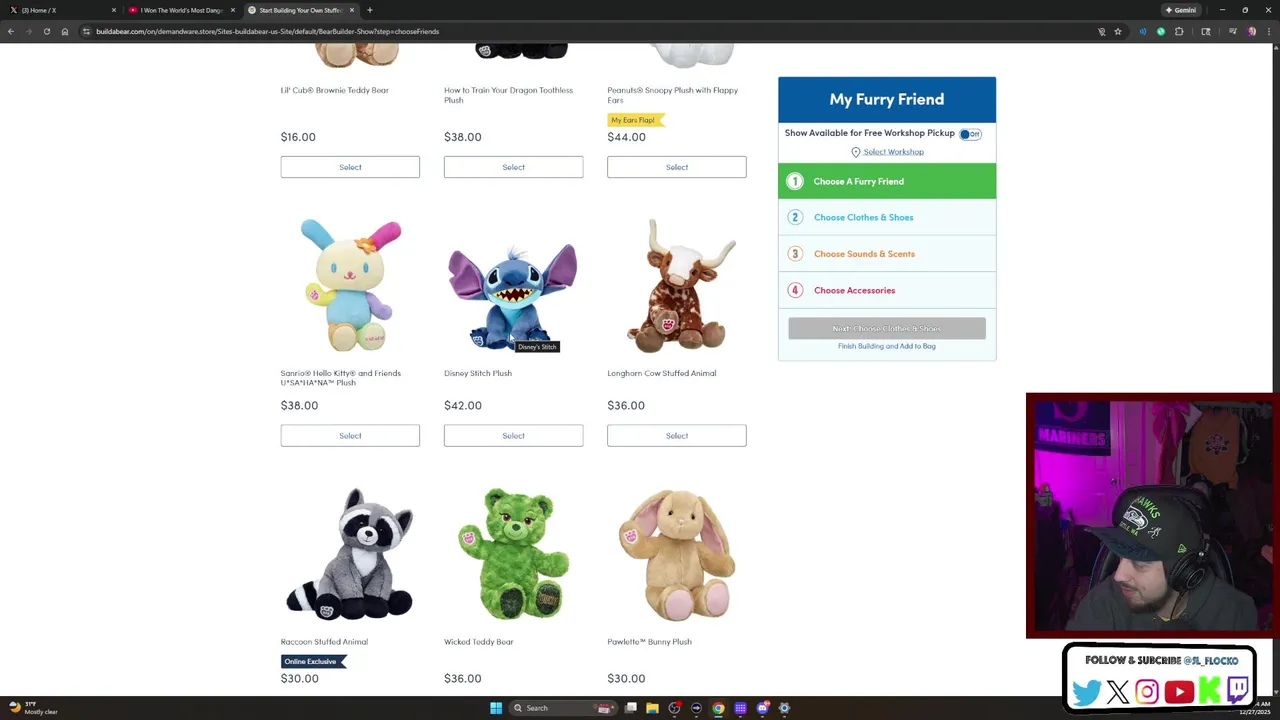
Task: Click the green circular extension icon
Action: pyautogui.click(x=1161, y=31)
